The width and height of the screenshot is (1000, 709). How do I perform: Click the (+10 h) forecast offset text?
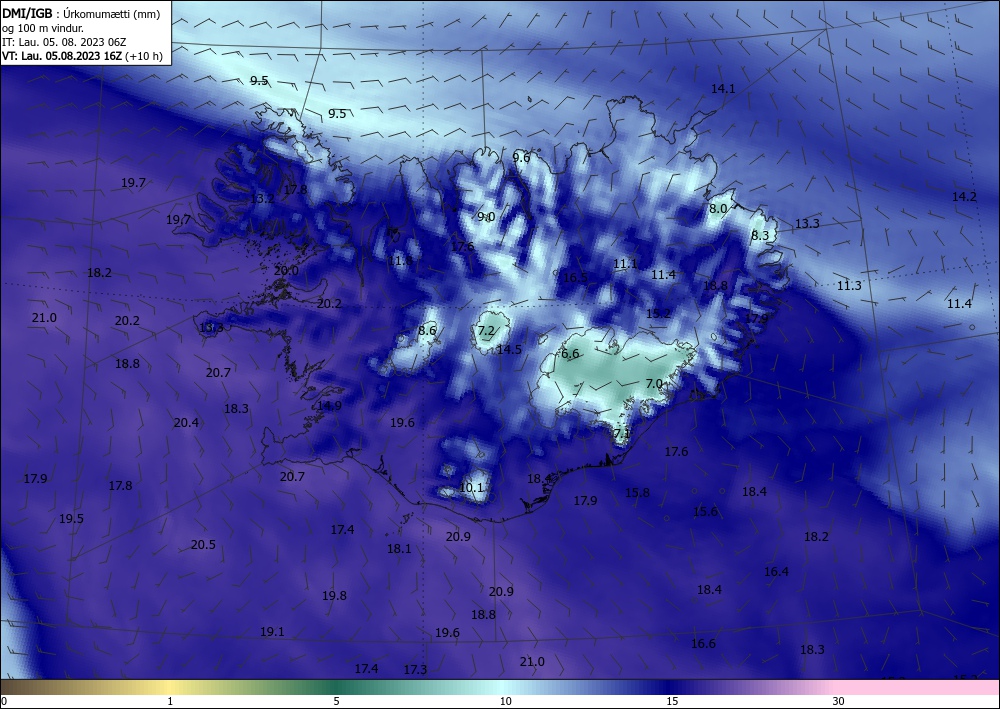[x=144, y=56]
